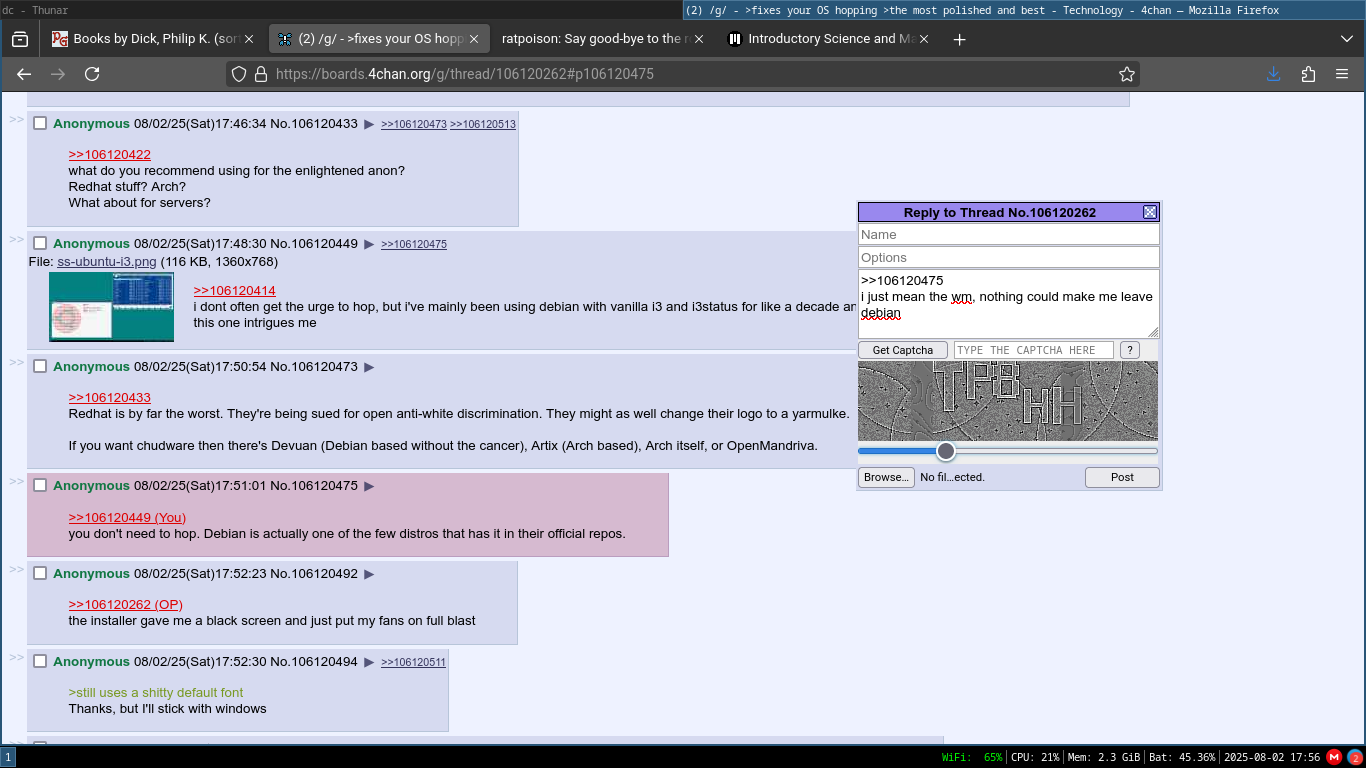Follow quote link >>106120414
Viewport: 1366px width, 768px height.
[x=235, y=291]
